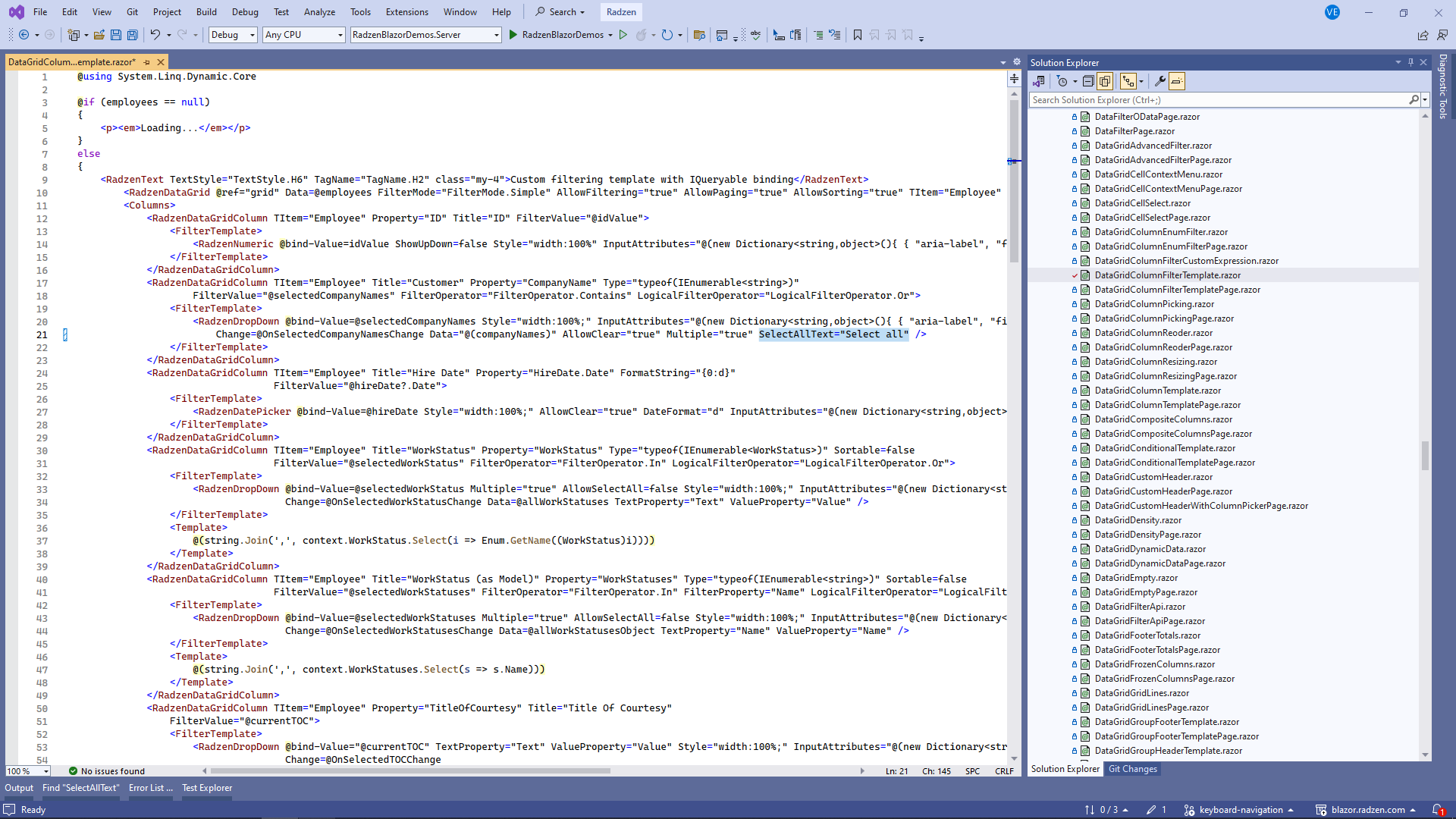
Task: Open the Debug configuration dropdown
Action: pyautogui.click(x=232, y=35)
